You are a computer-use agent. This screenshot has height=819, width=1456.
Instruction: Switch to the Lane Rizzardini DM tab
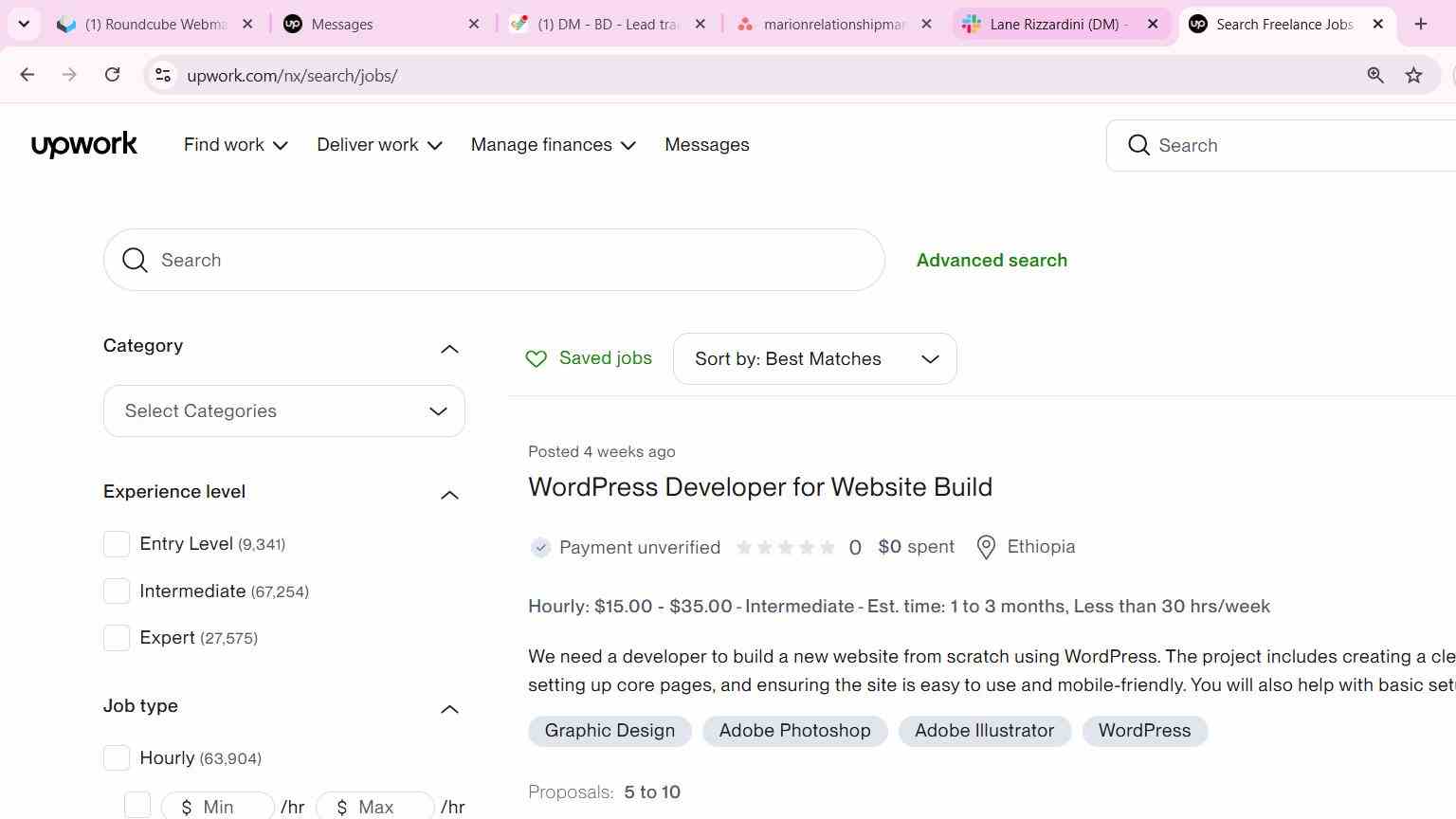(x=1060, y=24)
